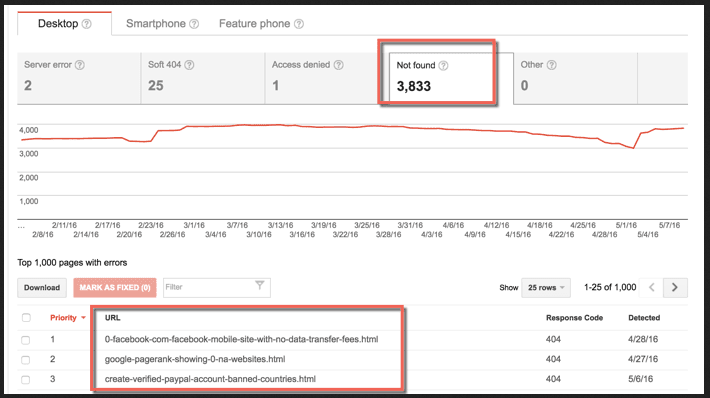This screenshot has height=398, width=710.
Task: Click the 5/7/16 chart axis label
Action: pos(669,225)
